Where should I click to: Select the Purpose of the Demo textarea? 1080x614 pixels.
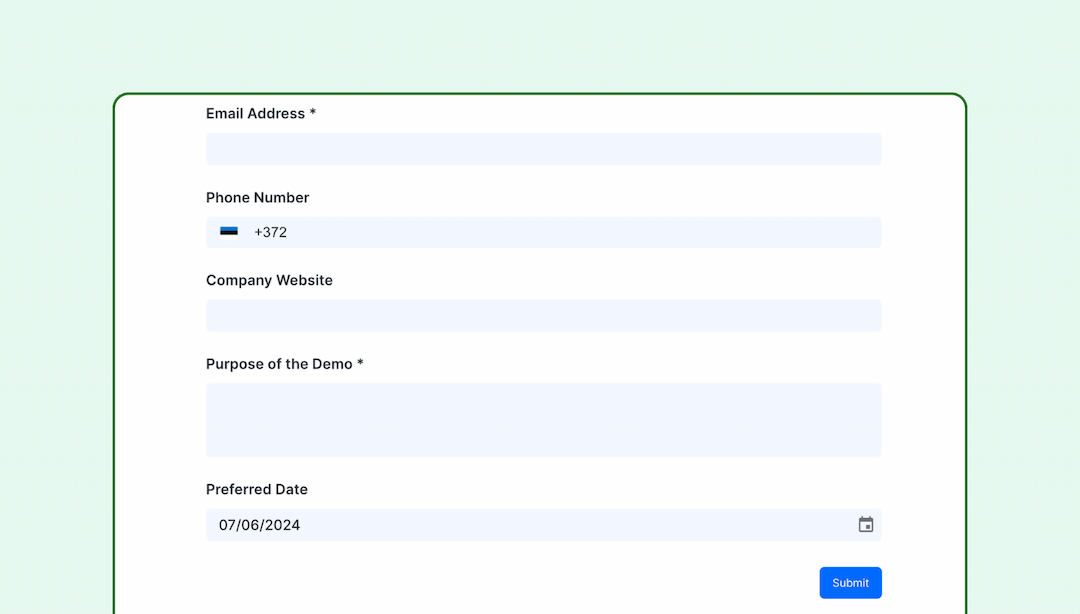coord(543,419)
